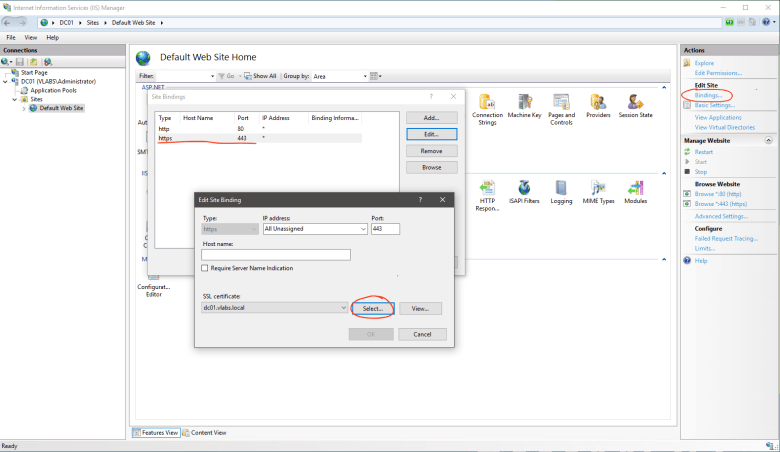The image size is (780, 452).
Task: Open the MIME Types feature
Action: (598, 188)
